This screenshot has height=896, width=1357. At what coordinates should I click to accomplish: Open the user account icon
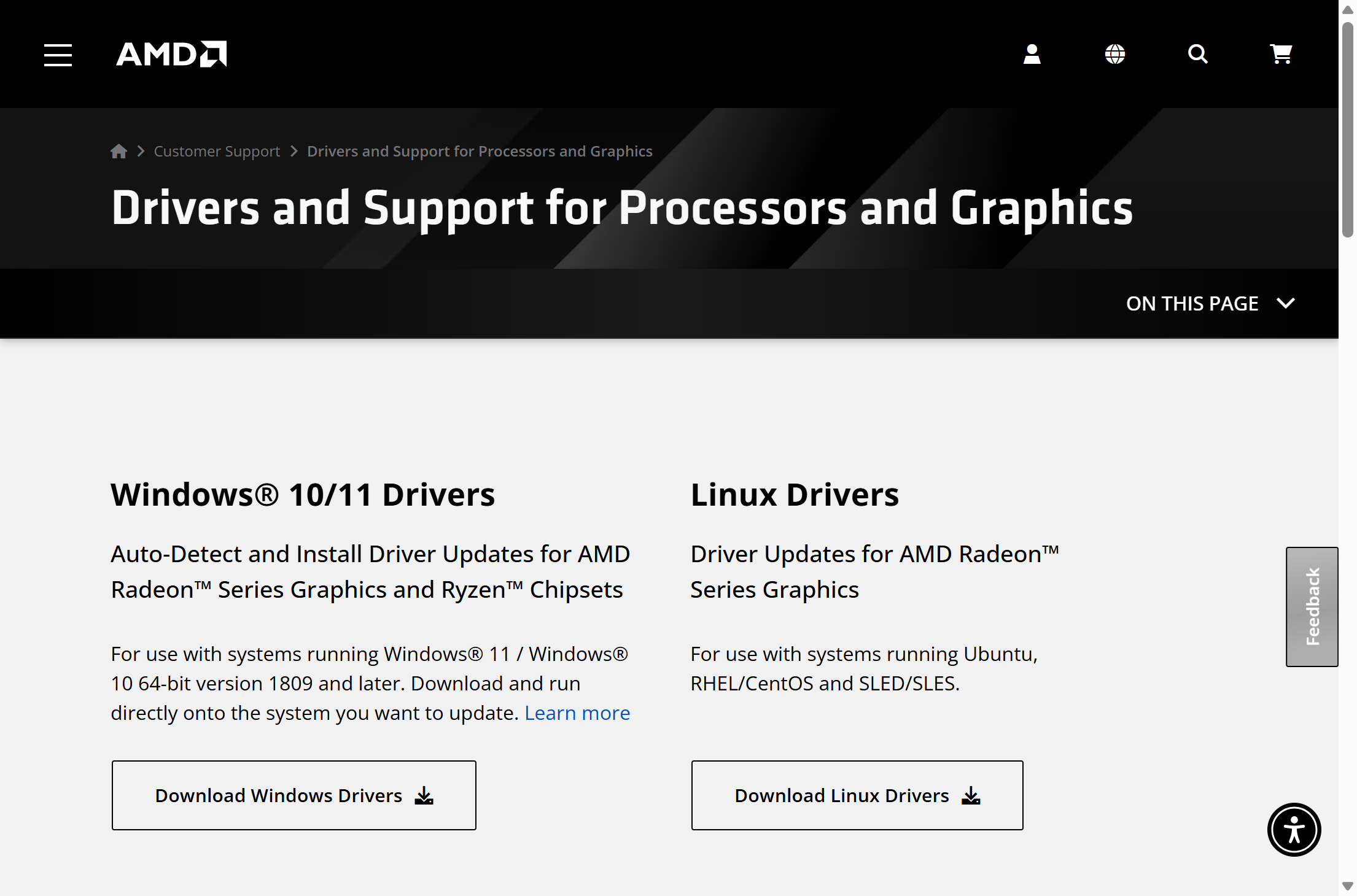click(x=1032, y=54)
